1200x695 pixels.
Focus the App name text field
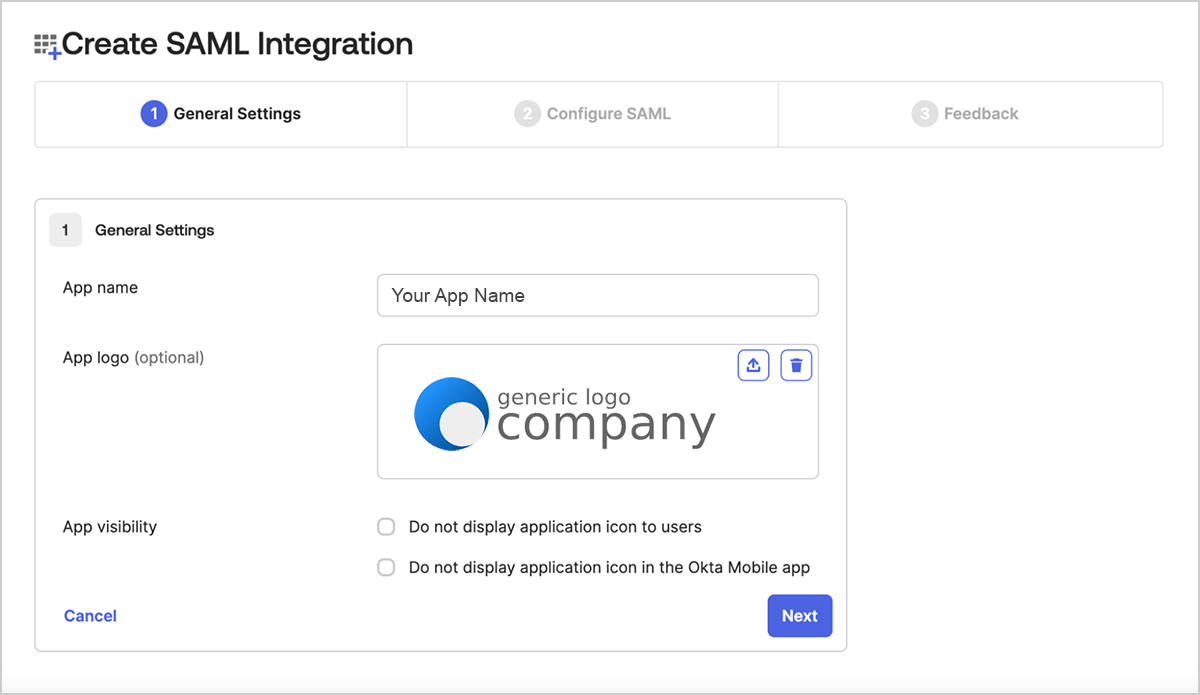click(x=597, y=296)
